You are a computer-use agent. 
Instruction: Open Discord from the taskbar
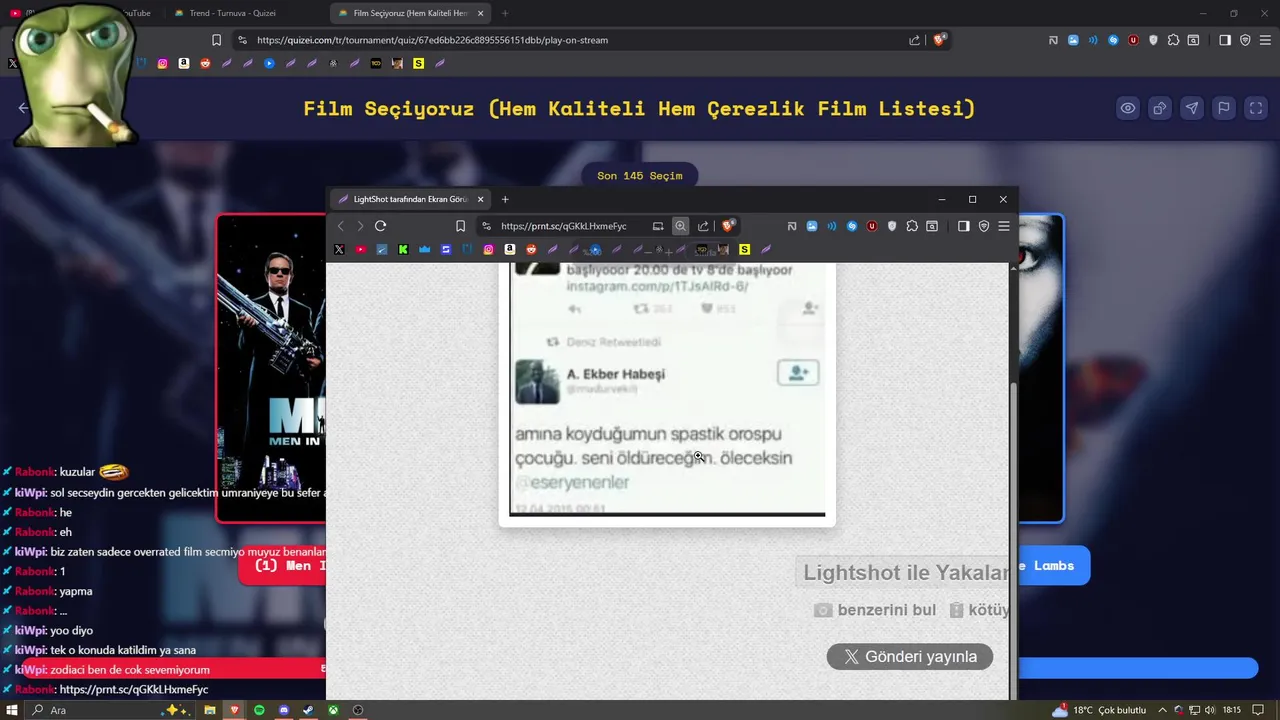[284, 710]
